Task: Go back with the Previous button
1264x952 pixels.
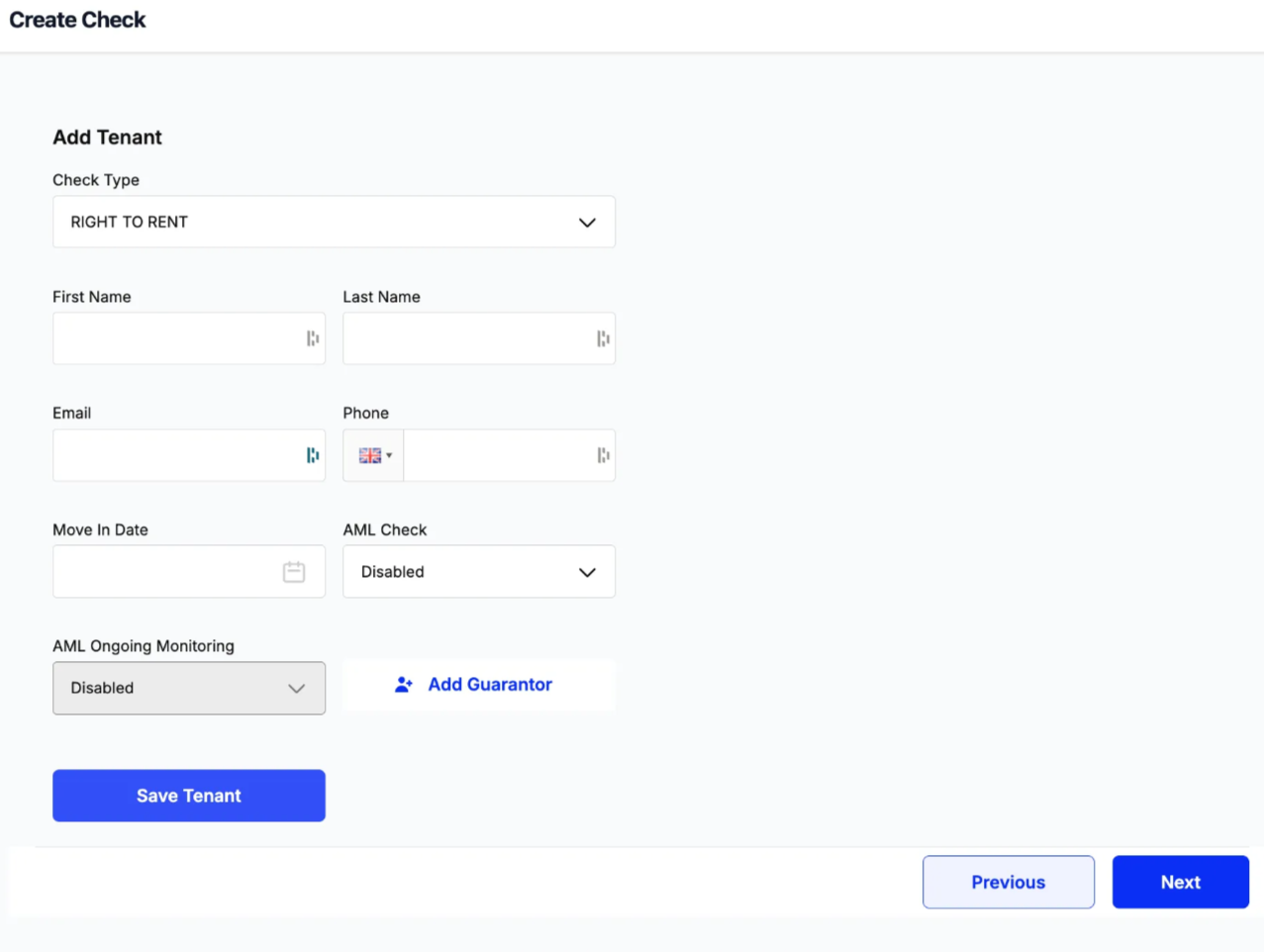Action: [x=1008, y=882]
